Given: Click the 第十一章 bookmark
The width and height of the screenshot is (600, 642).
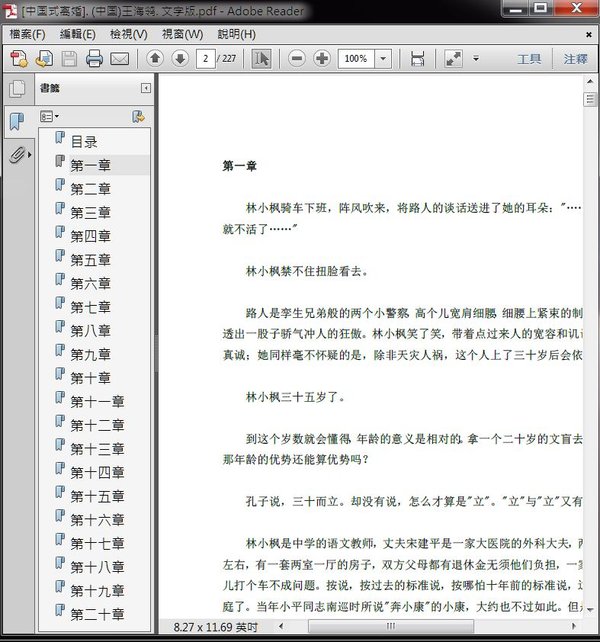Looking at the screenshot, I should [x=97, y=402].
